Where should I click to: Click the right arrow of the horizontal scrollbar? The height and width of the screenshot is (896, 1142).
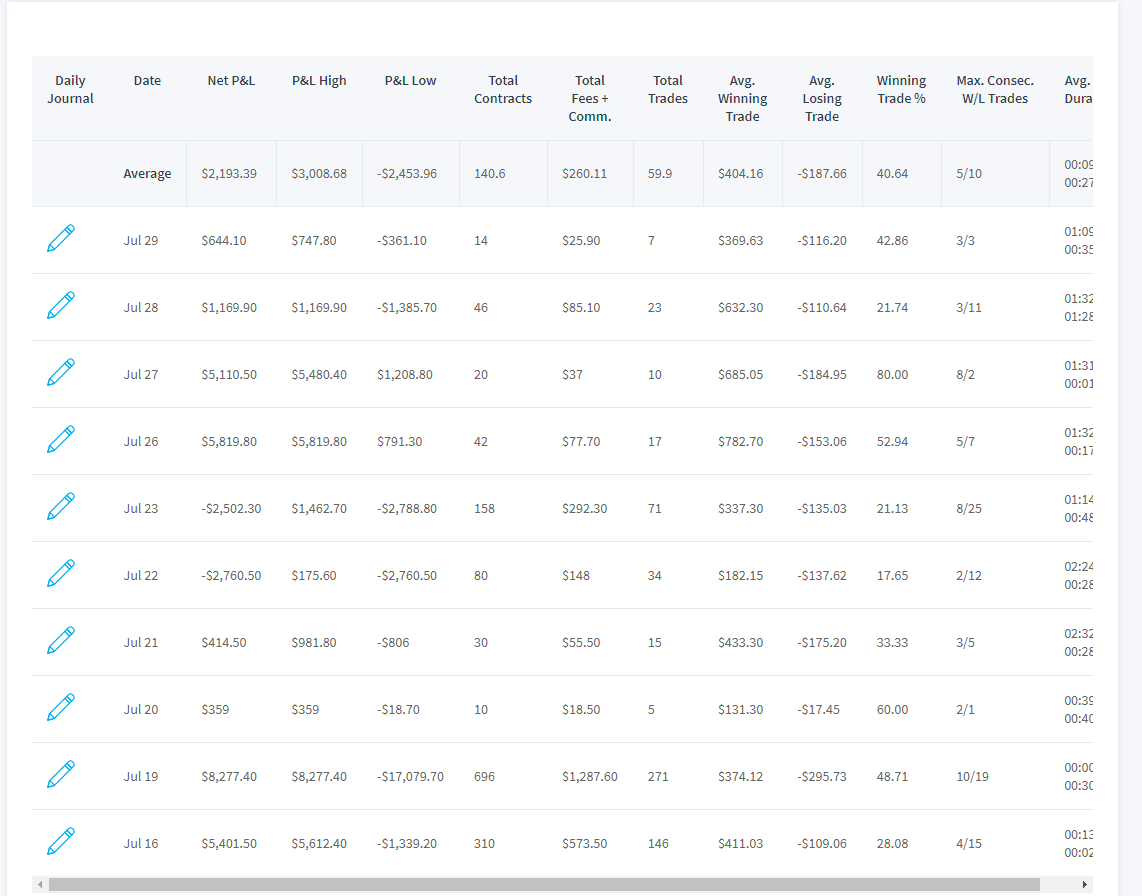(x=1084, y=884)
